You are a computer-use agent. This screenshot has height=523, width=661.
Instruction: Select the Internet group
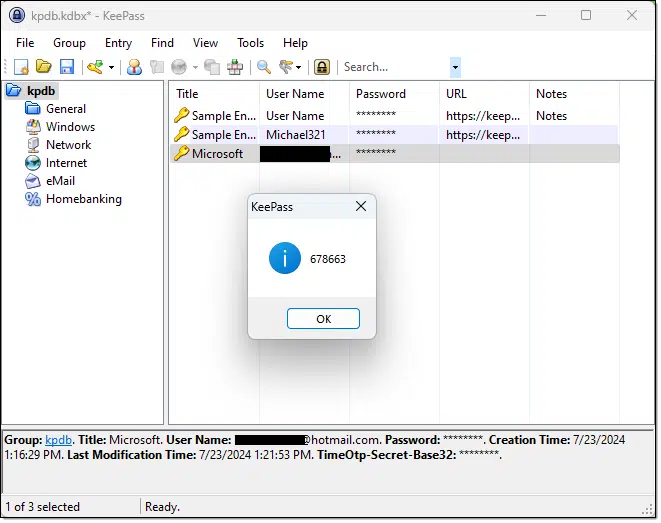66,163
